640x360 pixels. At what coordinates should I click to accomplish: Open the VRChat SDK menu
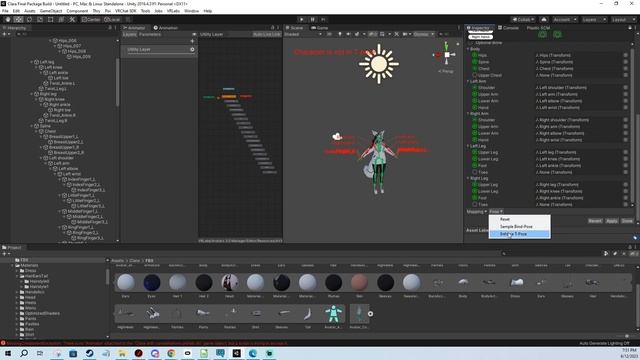[126, 11]
